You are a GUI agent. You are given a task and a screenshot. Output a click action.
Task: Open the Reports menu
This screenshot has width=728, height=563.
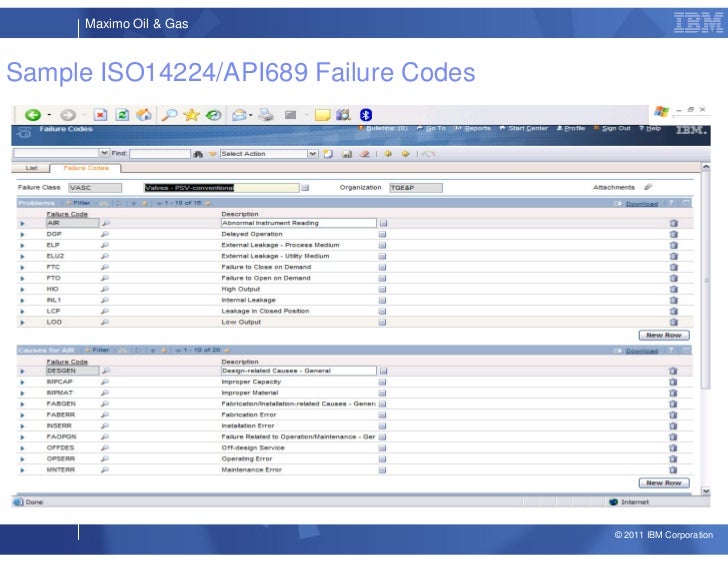point(472,128)
